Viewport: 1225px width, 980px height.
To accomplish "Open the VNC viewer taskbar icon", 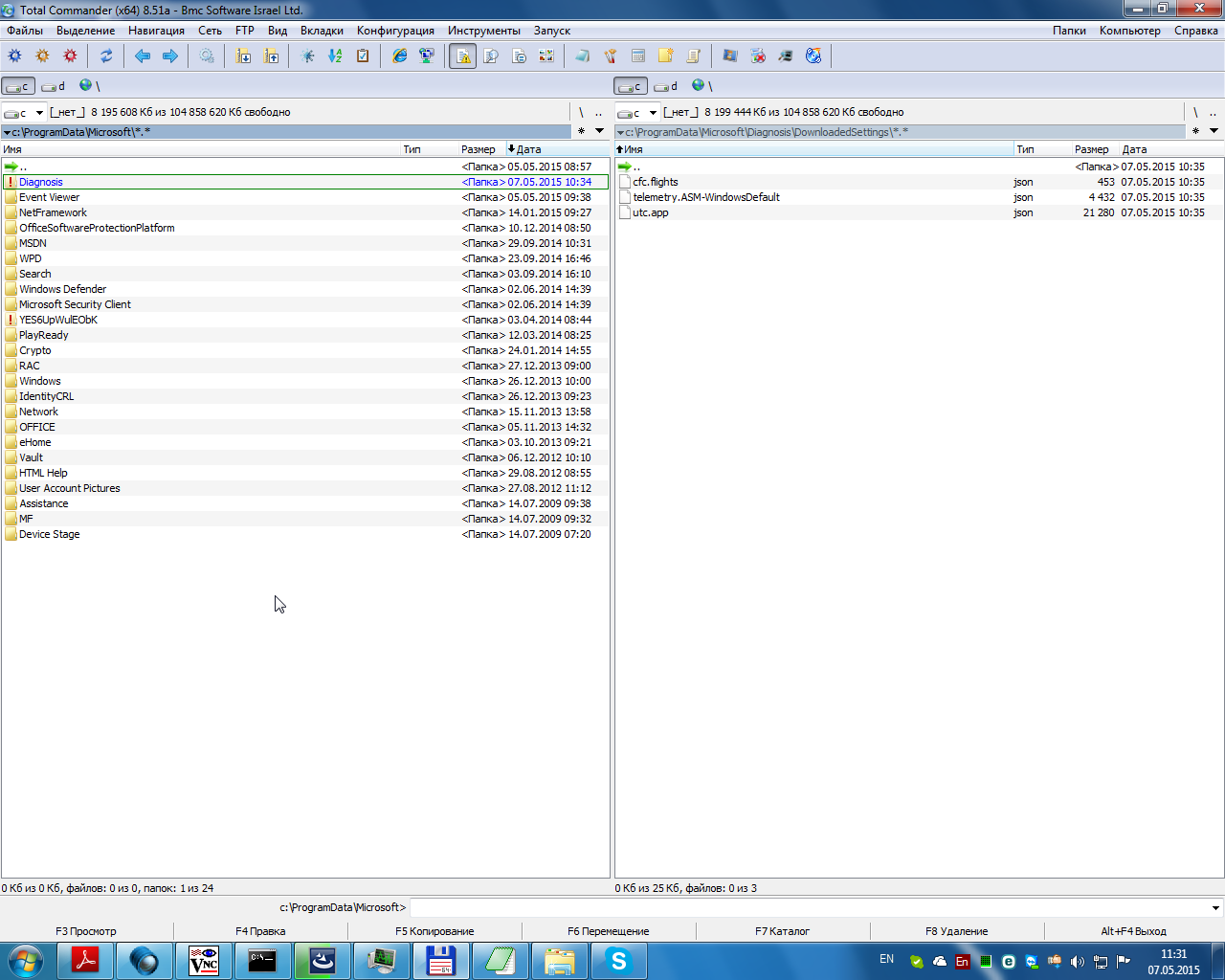I will (x=203, y=961).
